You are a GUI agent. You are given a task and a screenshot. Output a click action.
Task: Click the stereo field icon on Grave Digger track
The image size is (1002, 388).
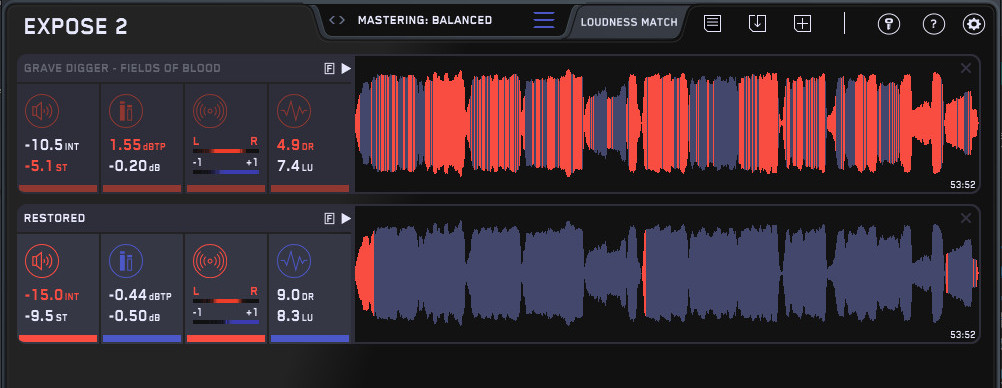[x=210, y=111]
